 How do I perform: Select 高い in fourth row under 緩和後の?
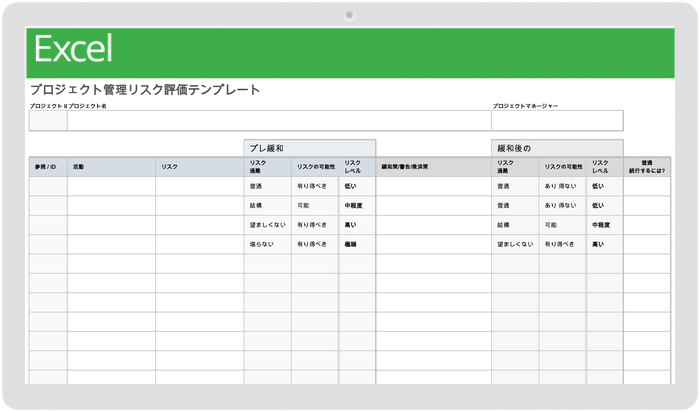[x=605, y=245]
